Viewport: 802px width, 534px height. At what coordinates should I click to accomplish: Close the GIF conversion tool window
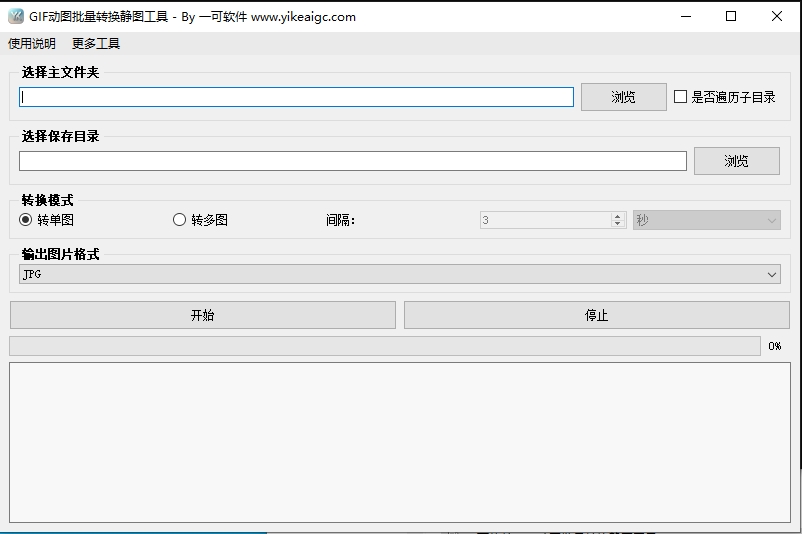point(776,16)
